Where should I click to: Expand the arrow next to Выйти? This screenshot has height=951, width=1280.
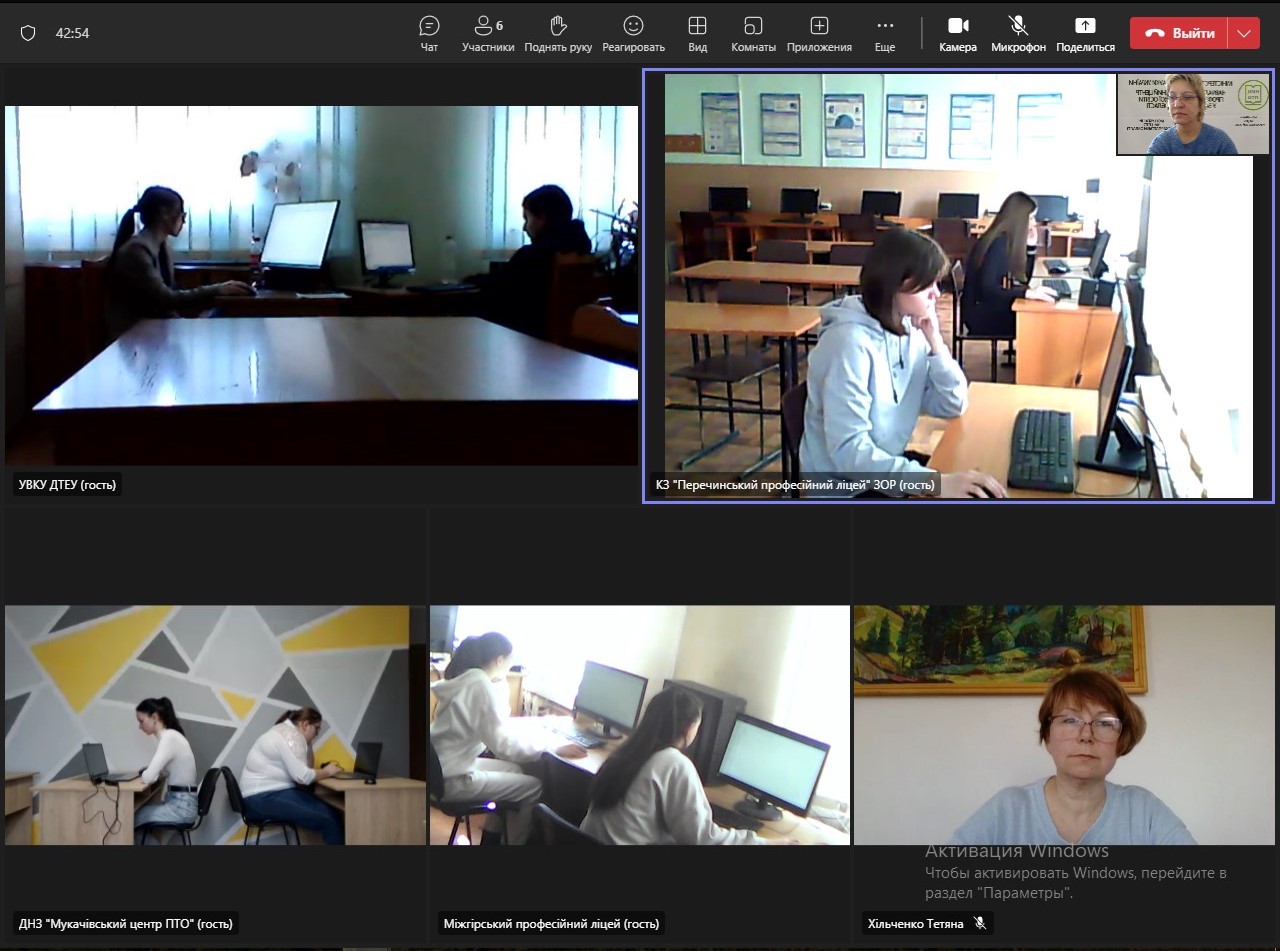1244,33
